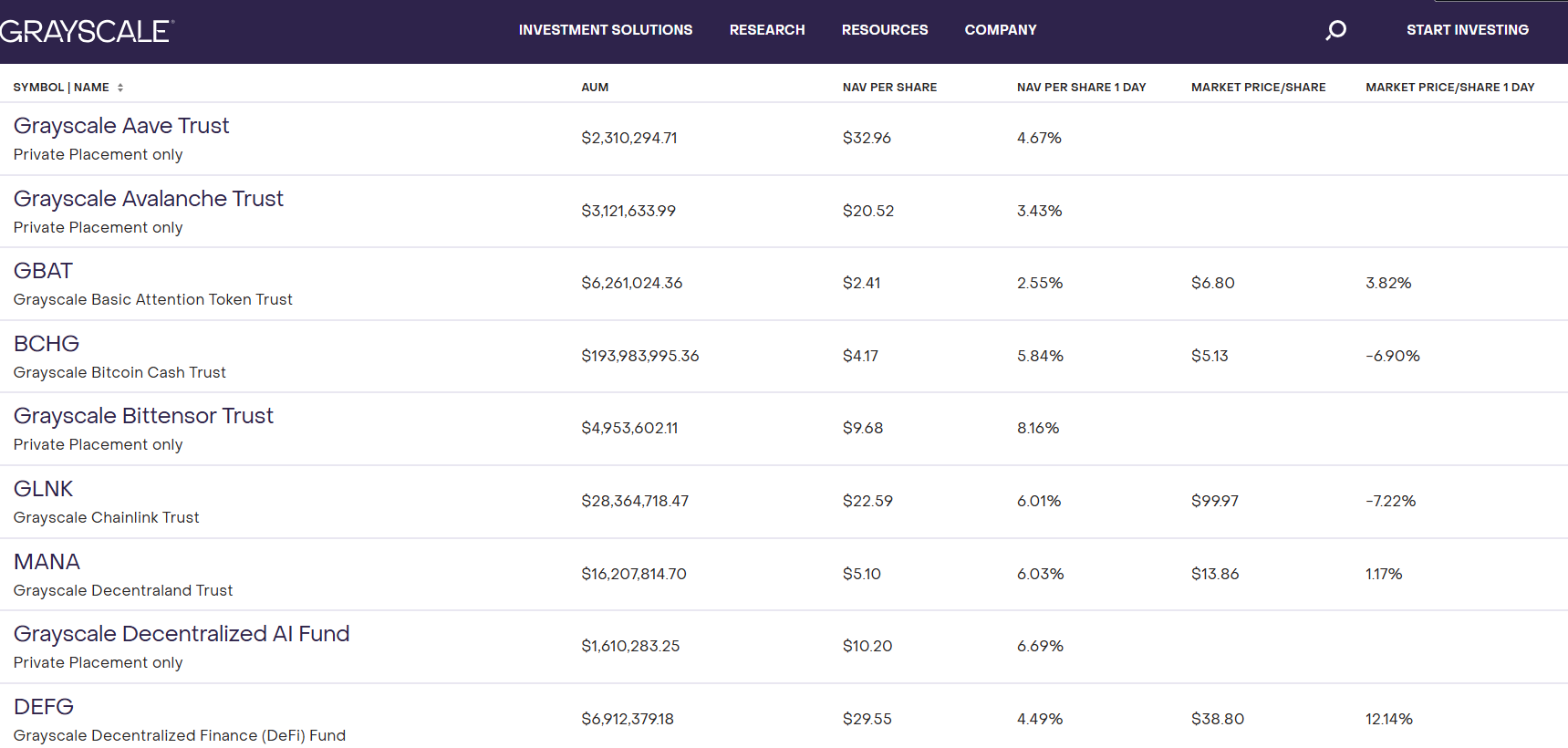Viewport: 1568px width, 748px height.
Task: Click the Grayscale logo
Action: tap(87, 31)
